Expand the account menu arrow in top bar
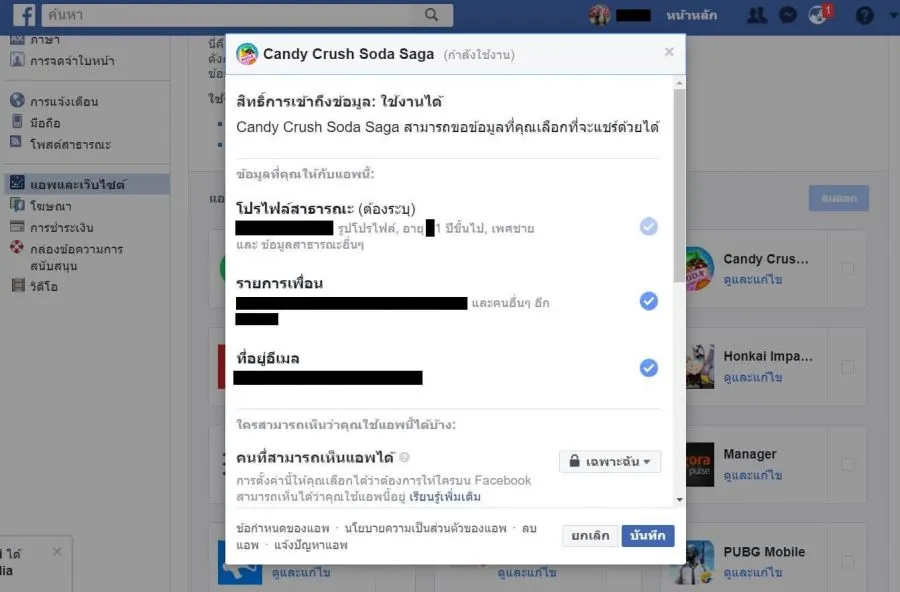This screenshot has height=592, width=900. pos(893,16)
